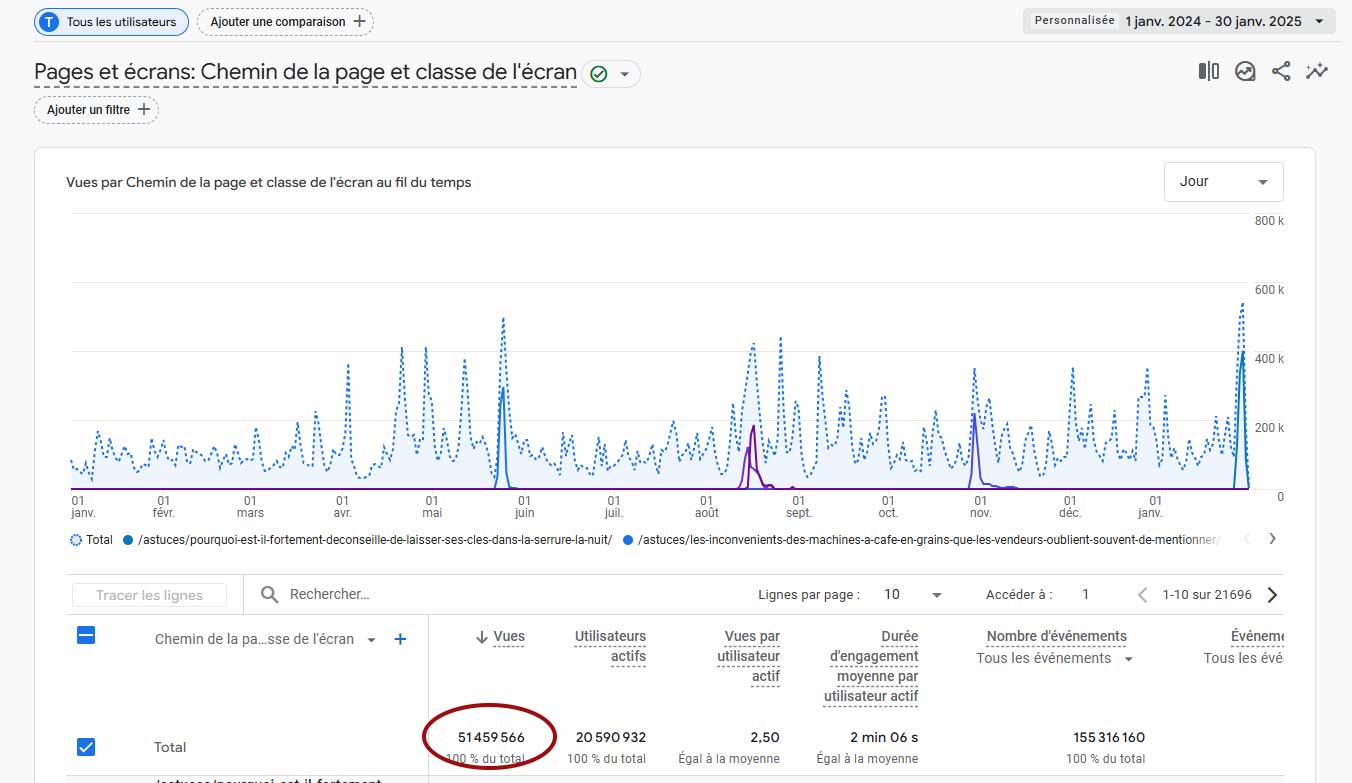Click the share report icon
Screen dimensions: 1352x783
click(1281, 71)
